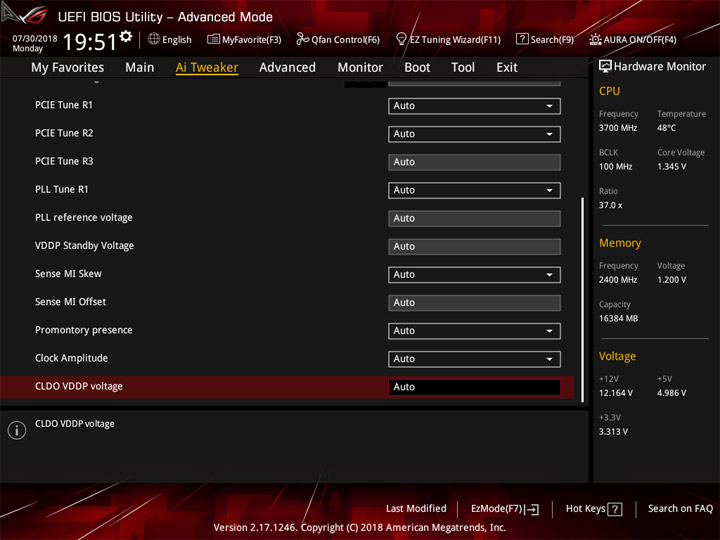Open Qfan Control(F6)
The height and width of the screenshot is (540, 720).
pos(338,39)
